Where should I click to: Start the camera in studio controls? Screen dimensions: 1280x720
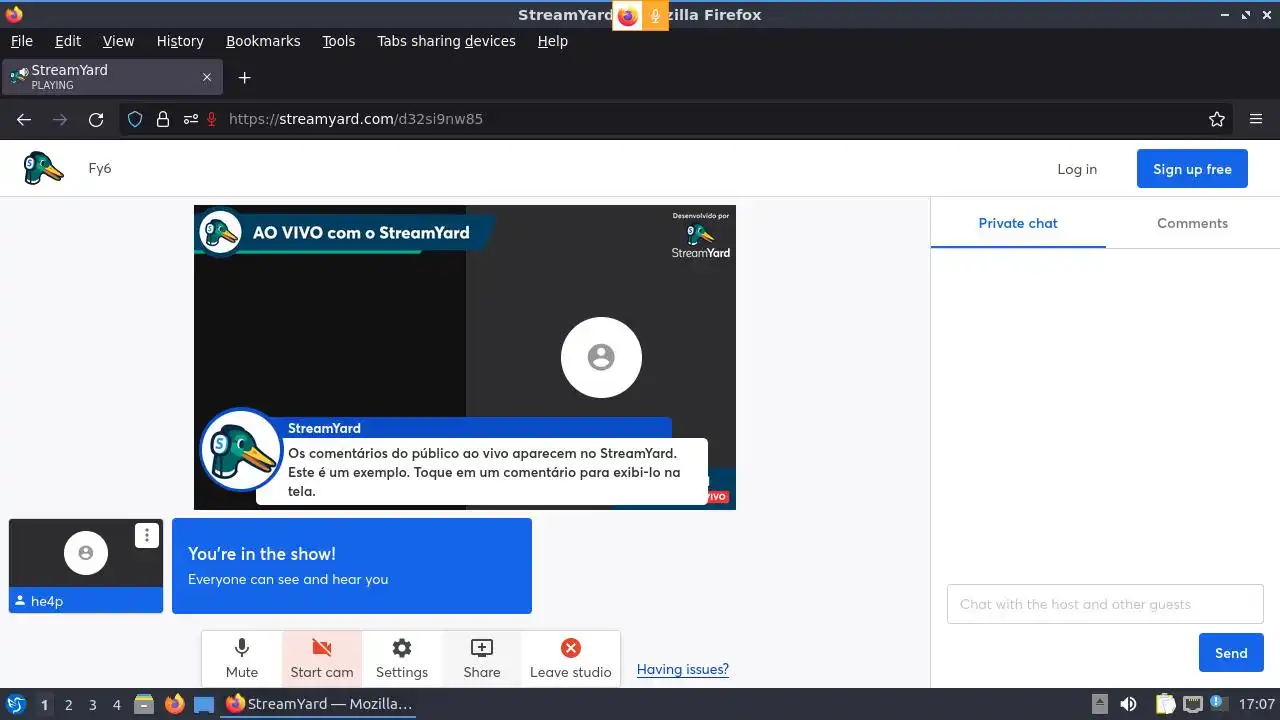point(322,659)
